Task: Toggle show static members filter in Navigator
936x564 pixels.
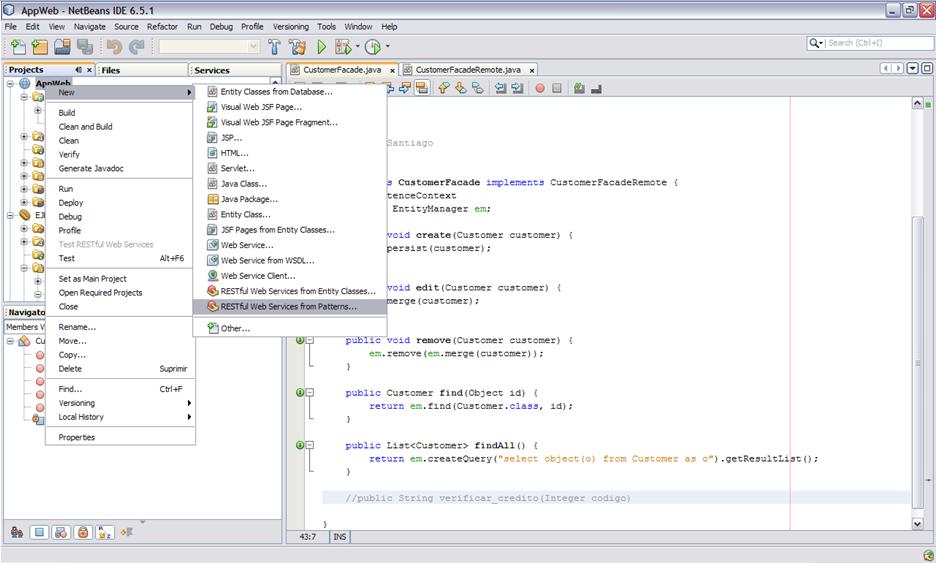Action: [x=60, y=533]
